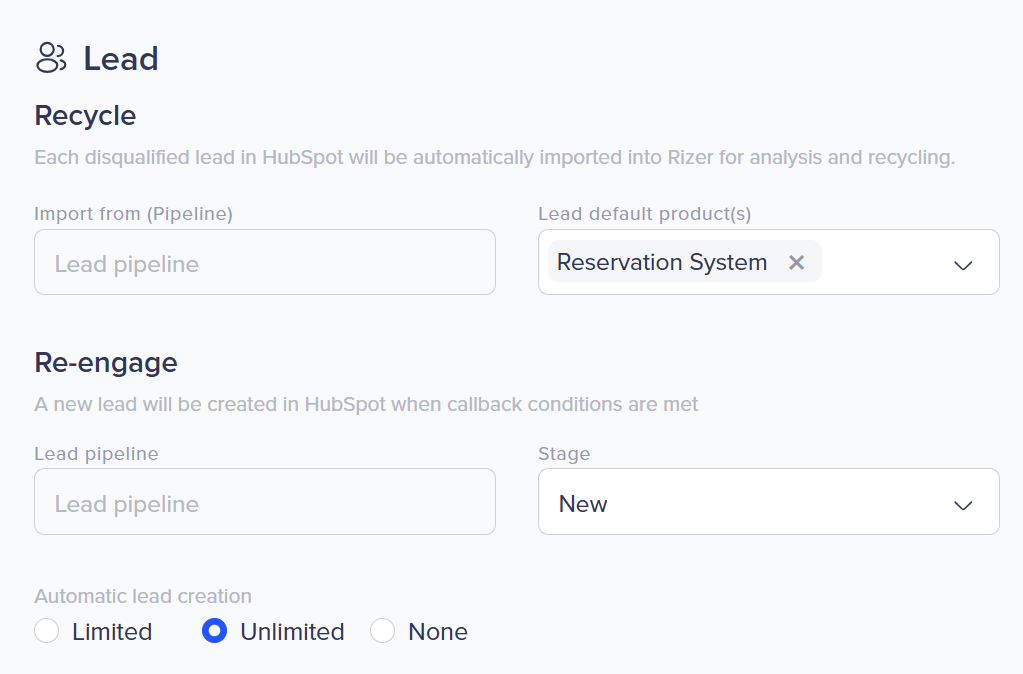Click the Recycle description about disqualified leads
1023x674 pixels.
point(495,158)
